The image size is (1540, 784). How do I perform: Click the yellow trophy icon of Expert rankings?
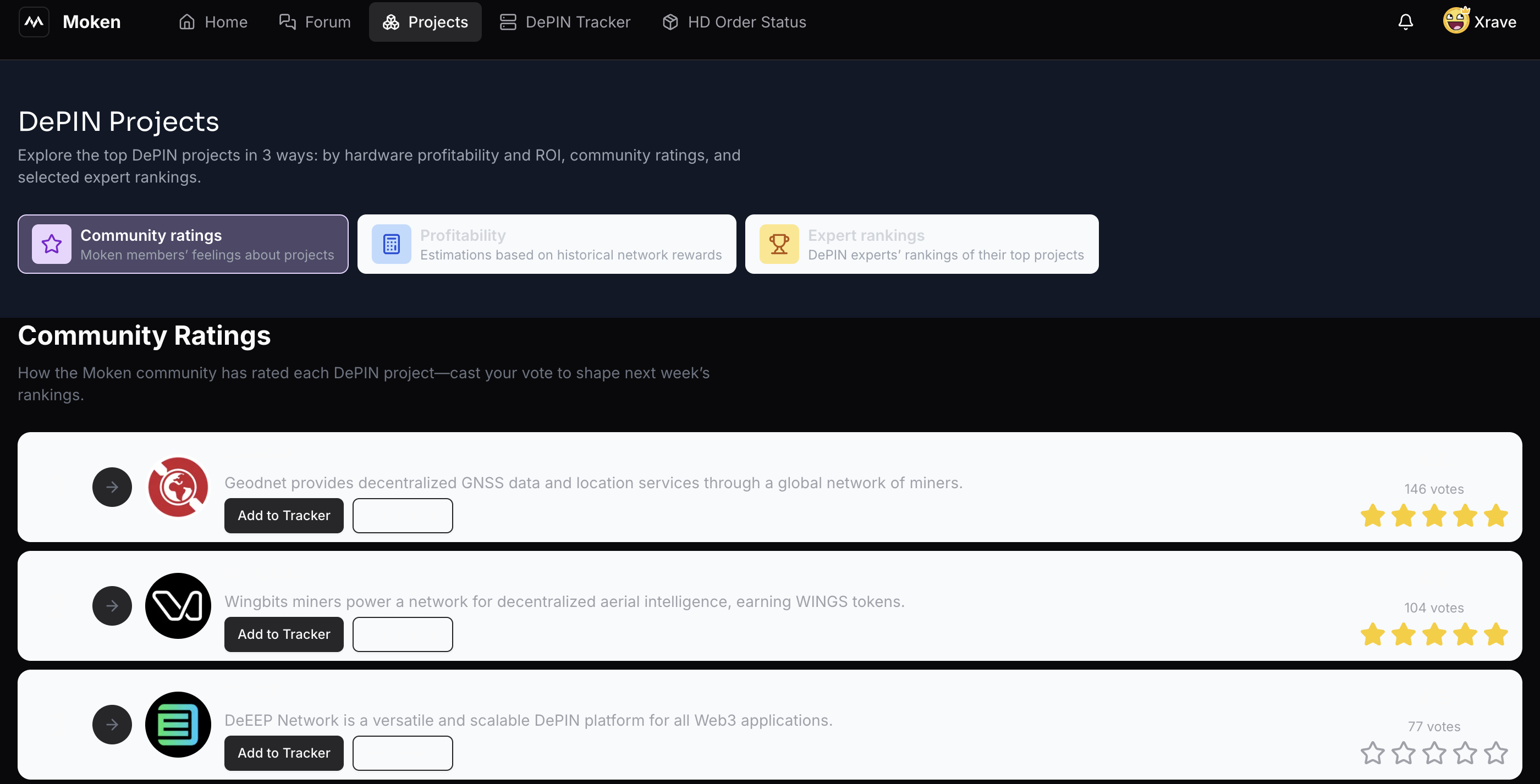click(779, 244)
